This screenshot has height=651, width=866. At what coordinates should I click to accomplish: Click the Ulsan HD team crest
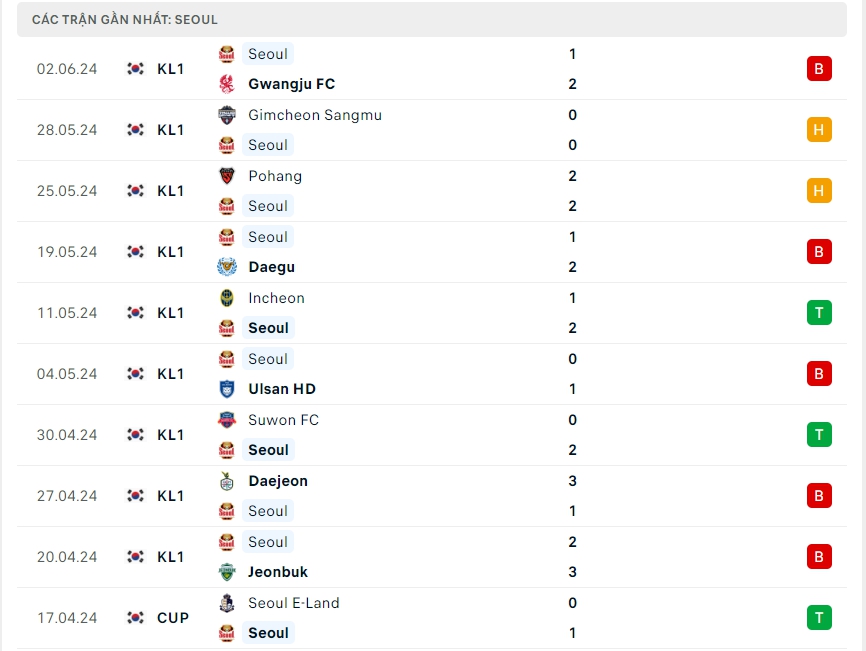[x=227, y=389]
